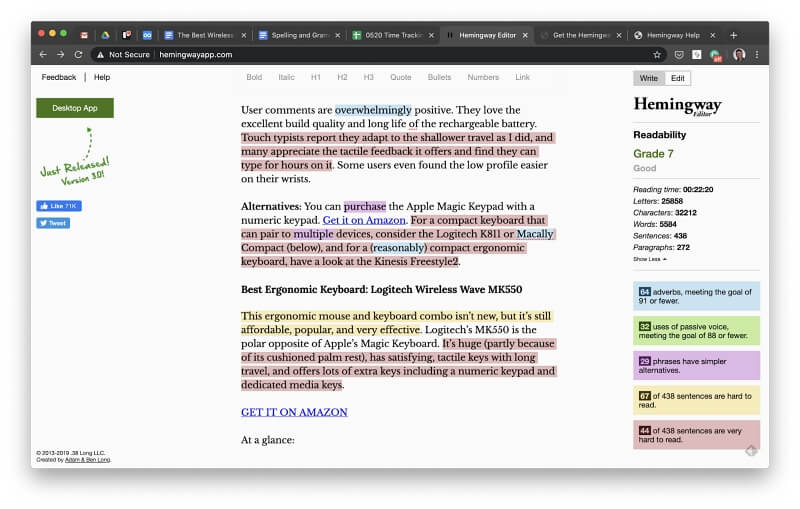Click the highlighted word 'overwhelmingly'
This screenshot has width=800, height=509.
click(373, 110)
